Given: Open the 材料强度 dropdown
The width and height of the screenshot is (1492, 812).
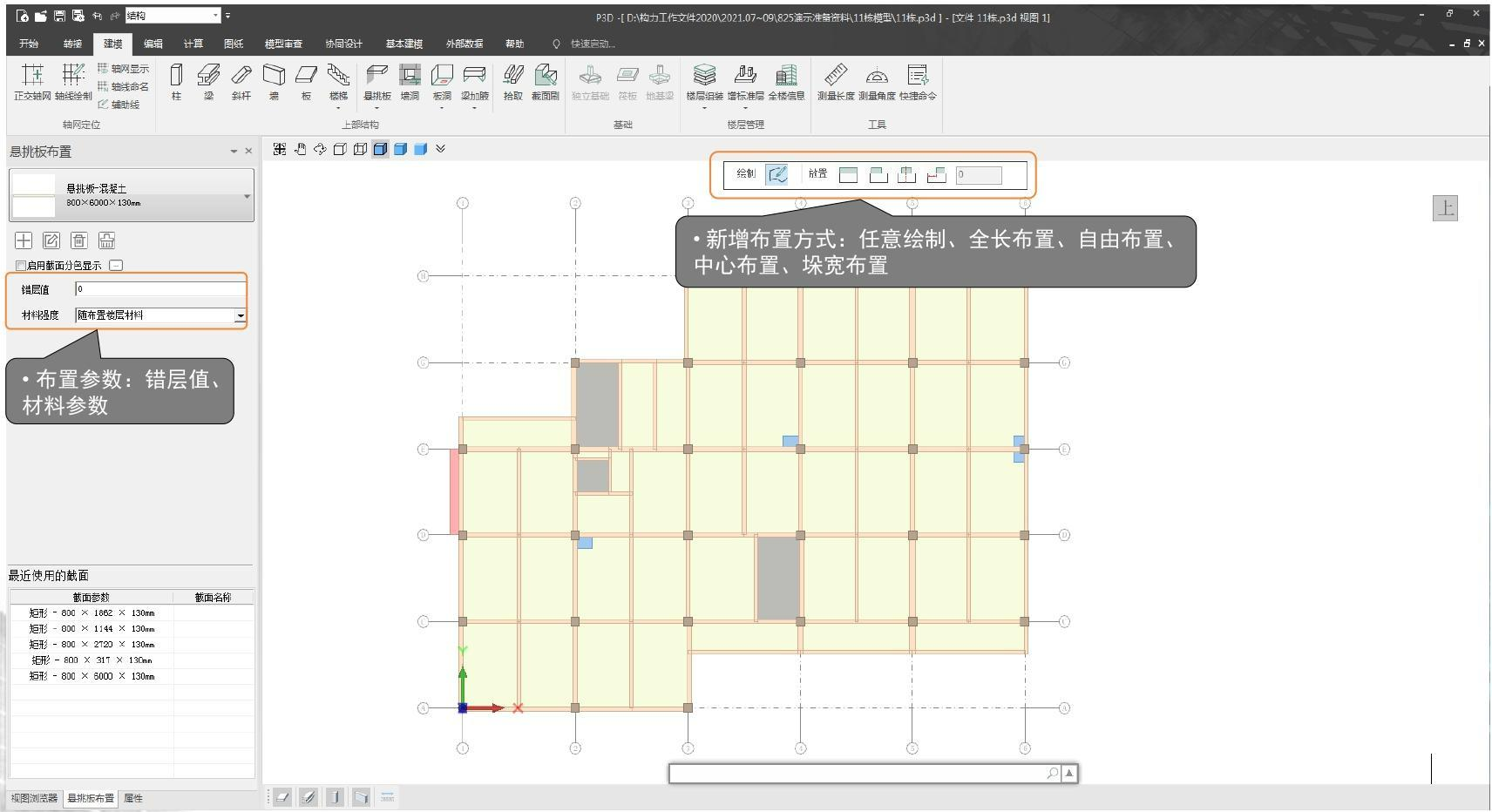Looking at the screenshot, I should click(x=240, y=315).
